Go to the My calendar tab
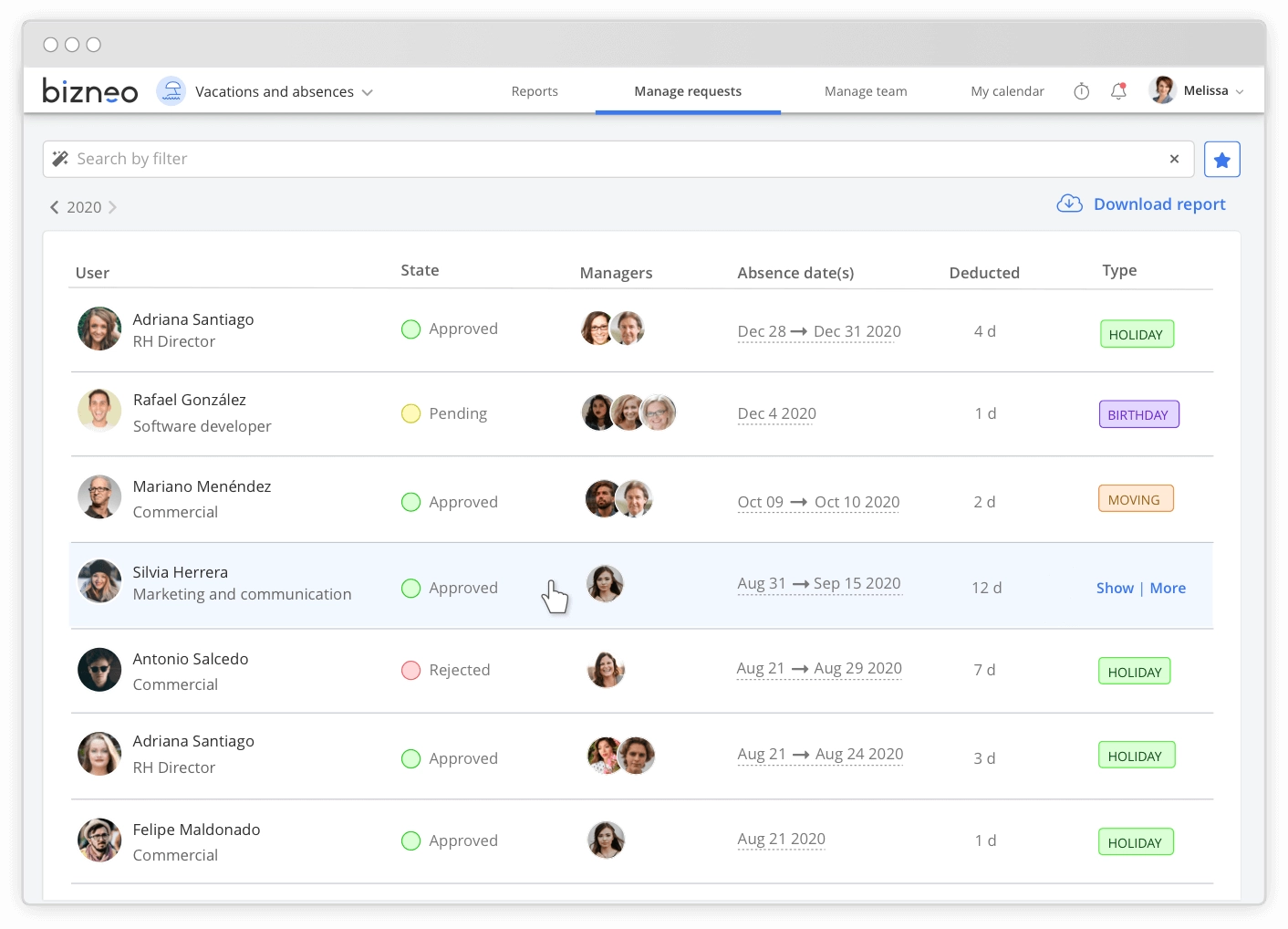 point(1007,91)
